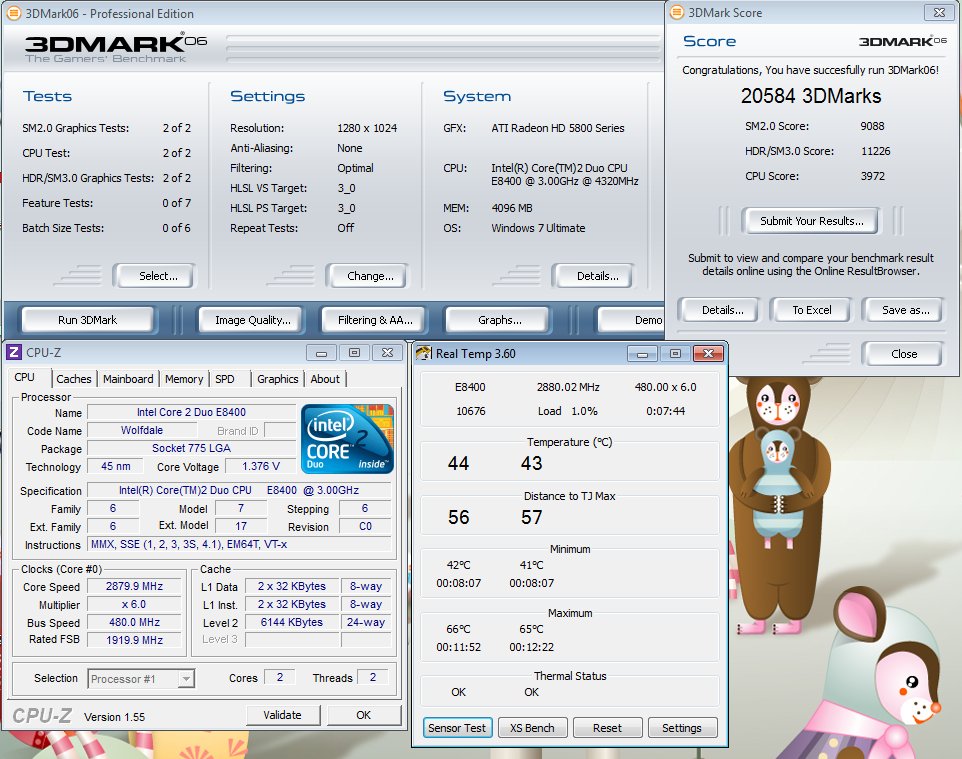Click the Threads count field
This screenshot has width=962, height=759.
click(x=372, y=677)
